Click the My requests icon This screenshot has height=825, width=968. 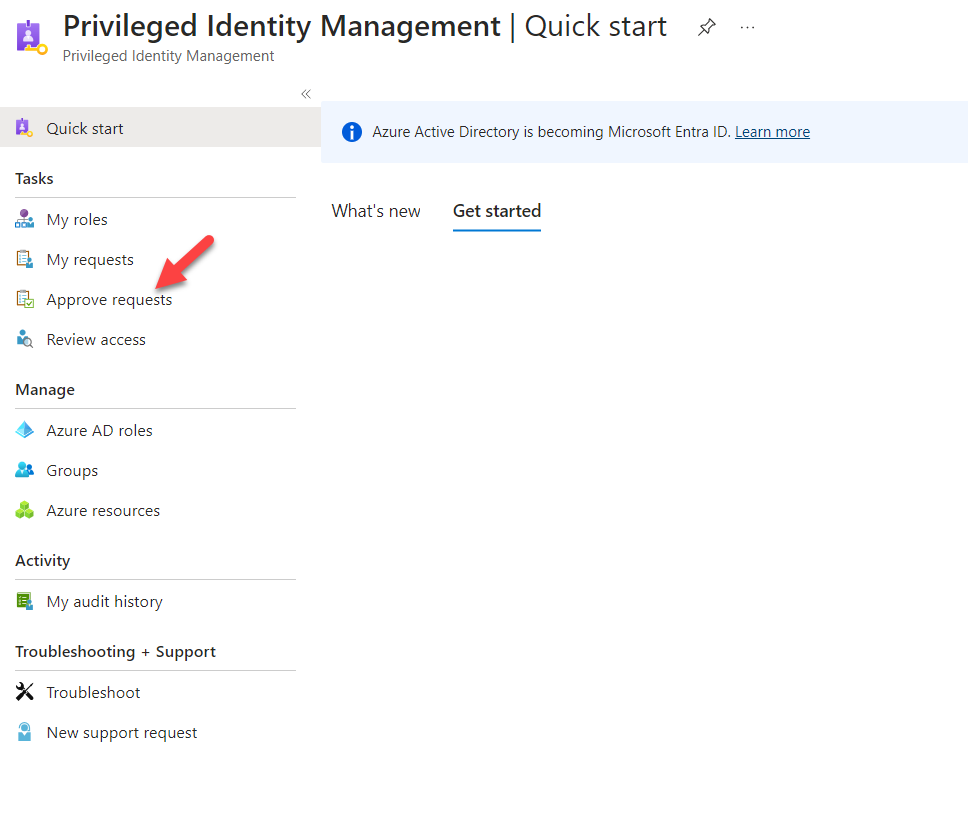pos(24,259)
